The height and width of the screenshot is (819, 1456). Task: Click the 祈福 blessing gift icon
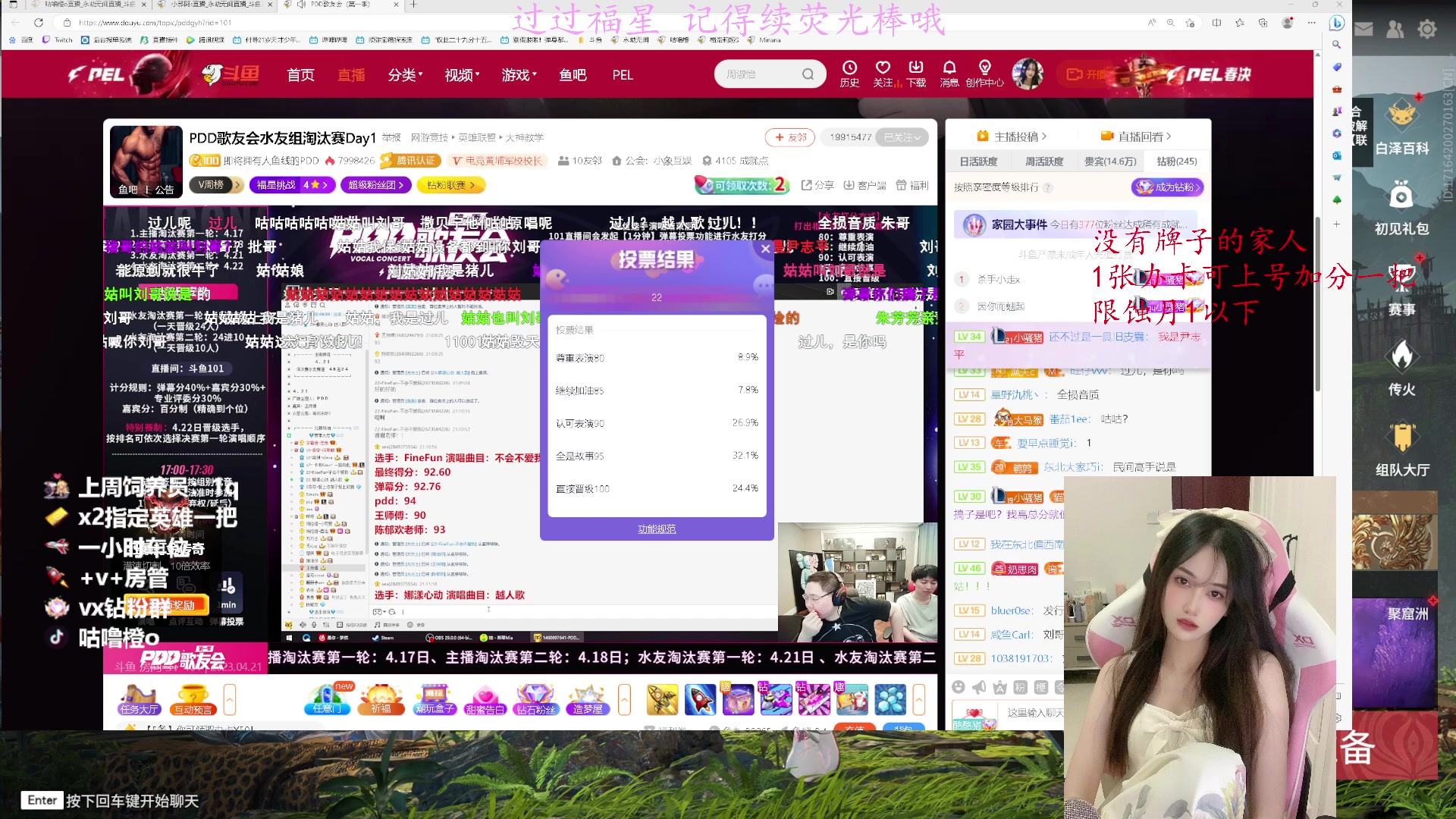click(381, 698)
